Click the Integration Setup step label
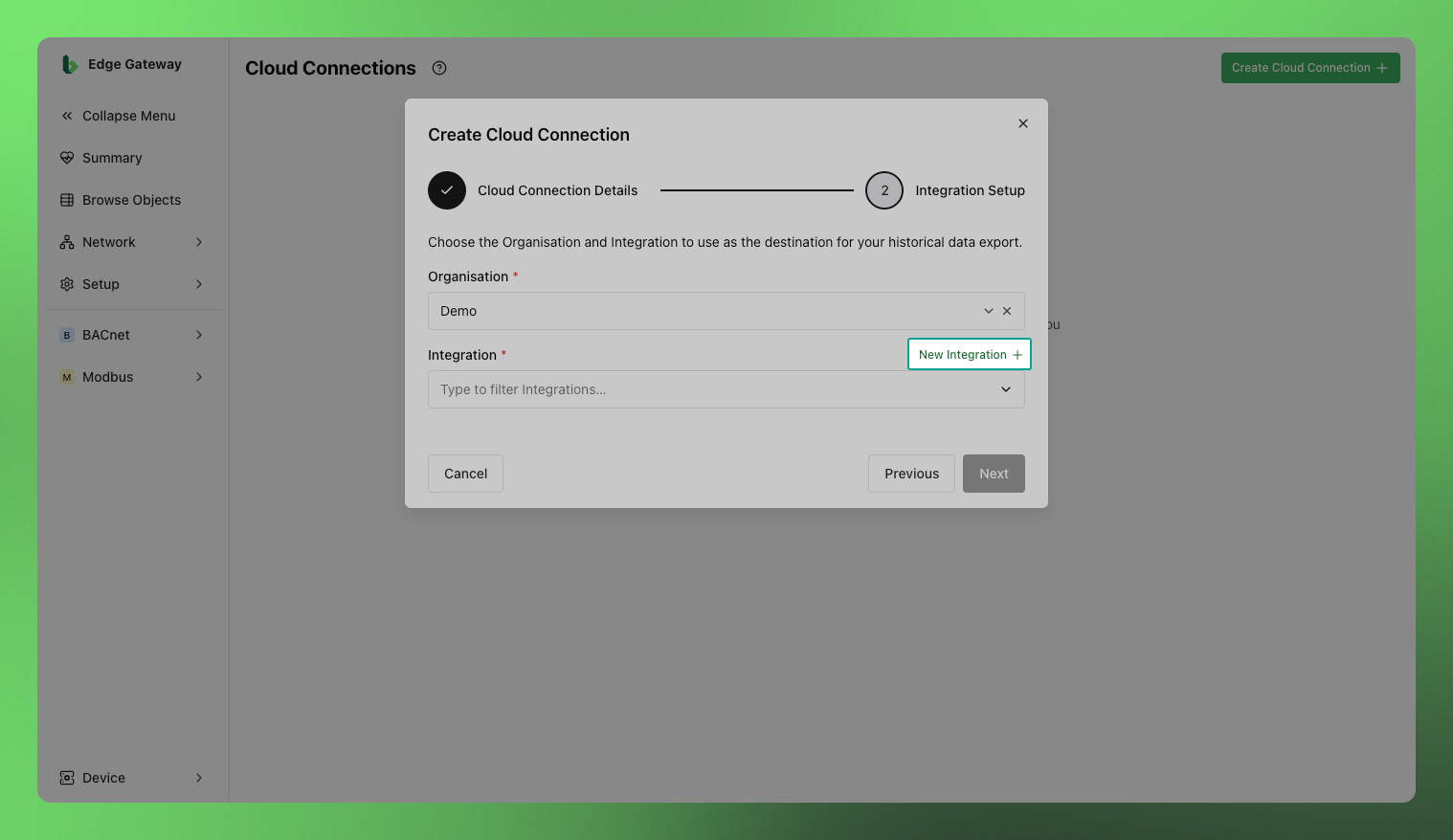Image resolution: width=1453 pixels, height=840 pixels. 970,190
